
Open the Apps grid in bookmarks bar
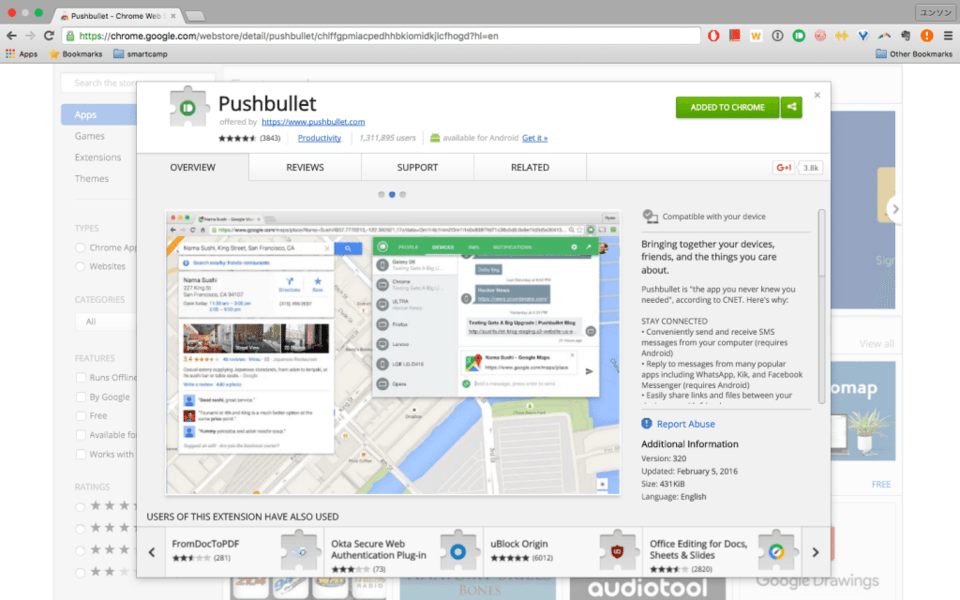tap(21, 54)
